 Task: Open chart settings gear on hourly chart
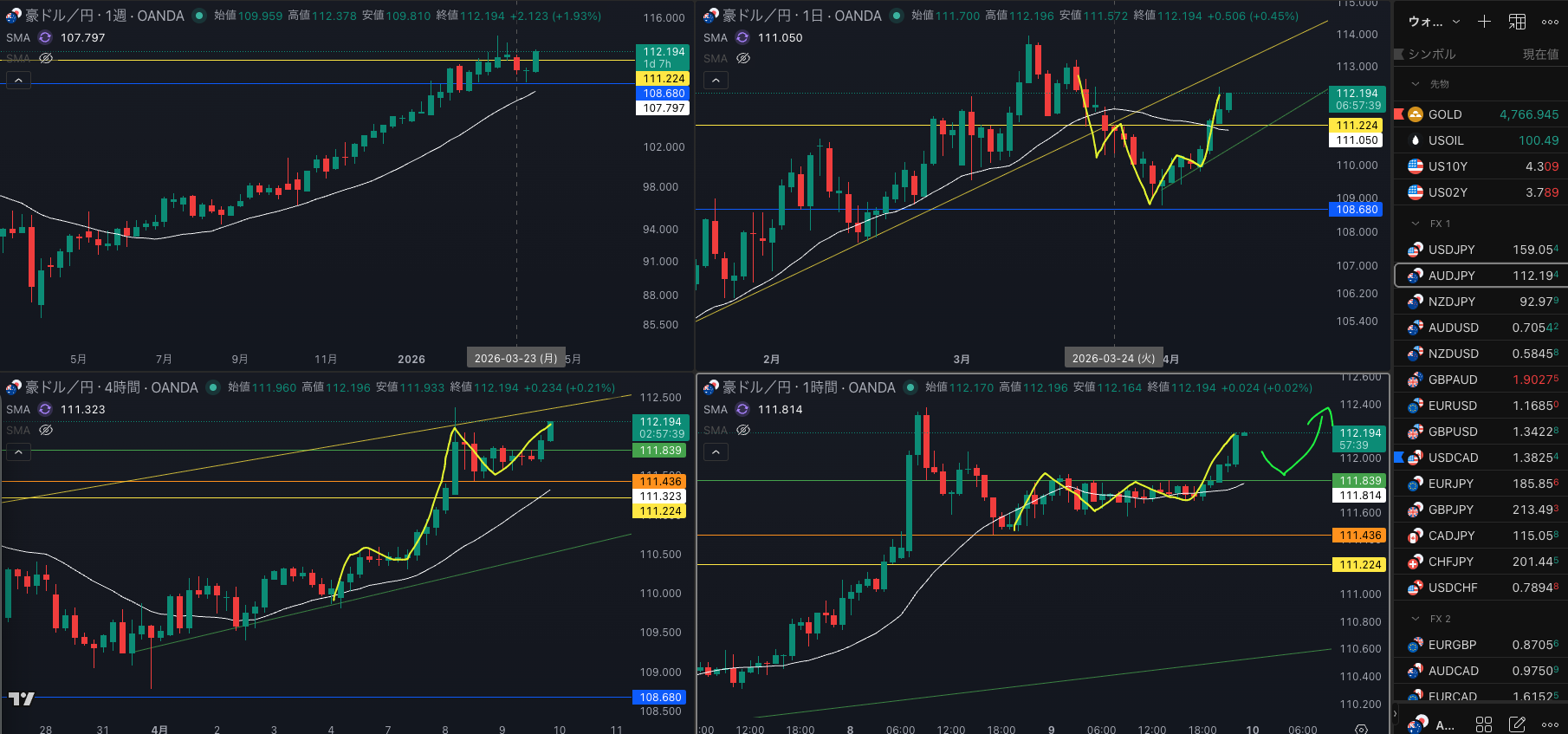click(x=1361, y=729)
